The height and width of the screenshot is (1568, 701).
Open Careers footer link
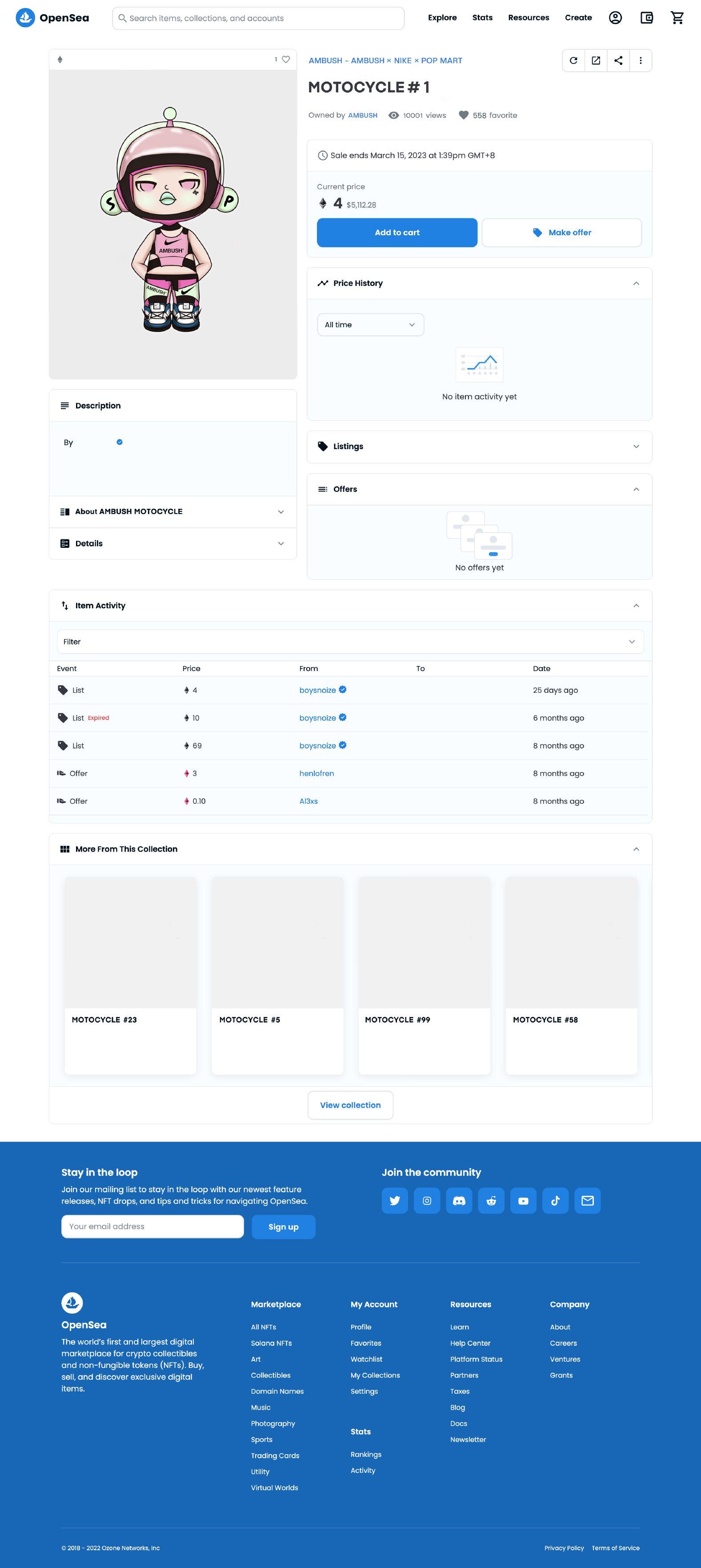tap(564, 1343)
